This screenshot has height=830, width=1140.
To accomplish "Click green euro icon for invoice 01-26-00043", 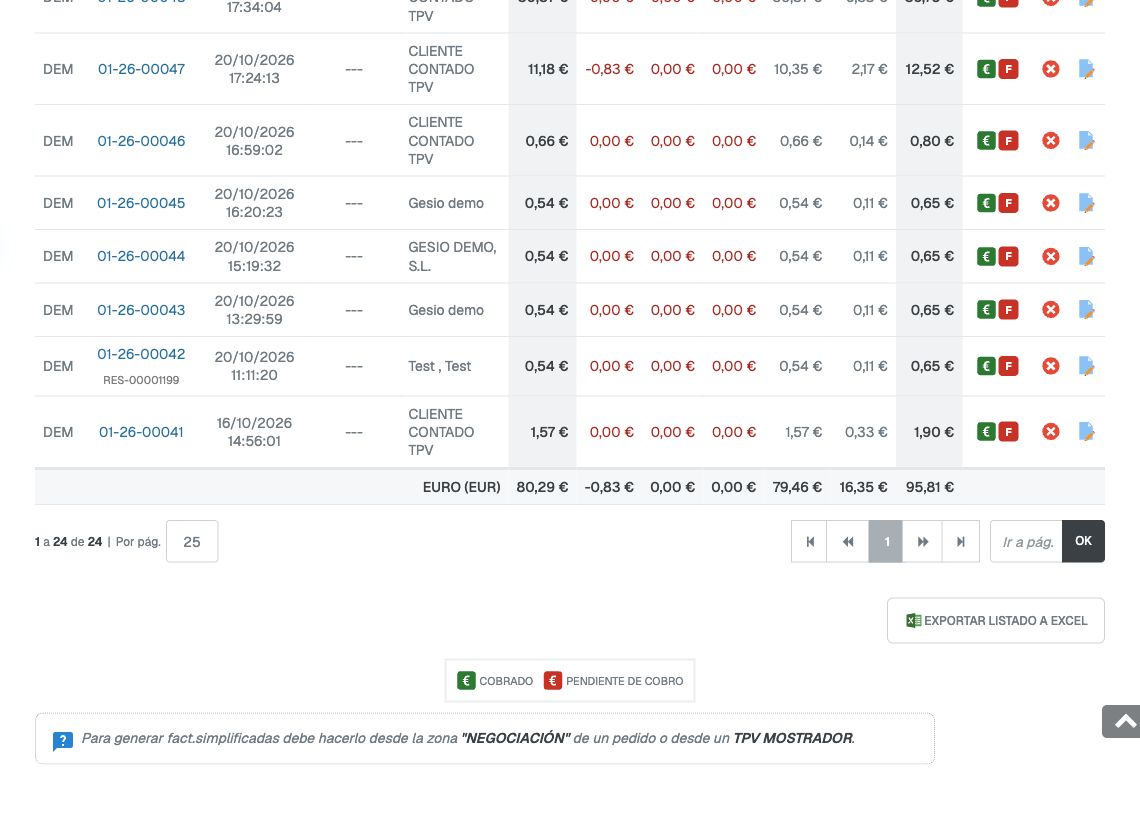I will [986, 310].
